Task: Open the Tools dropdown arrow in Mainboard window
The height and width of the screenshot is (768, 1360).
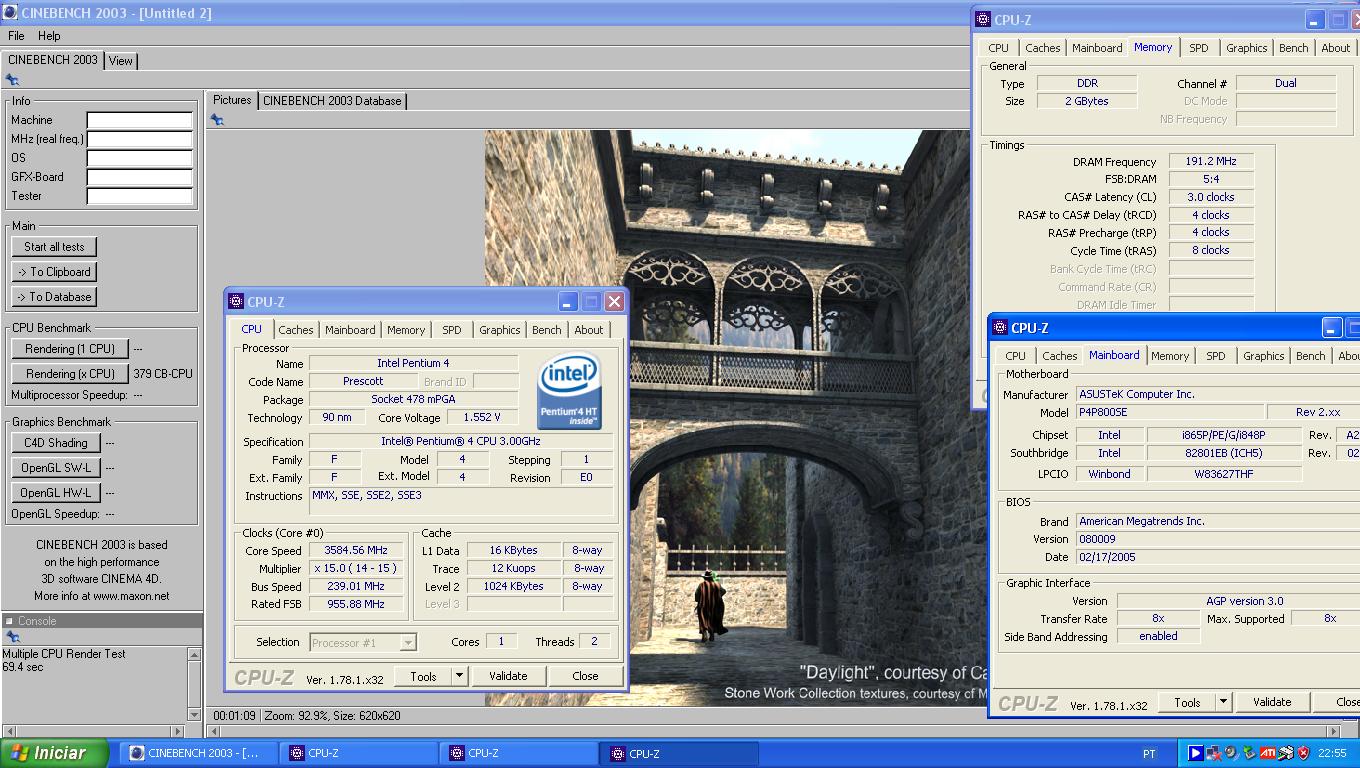Action: point(1223,702)
